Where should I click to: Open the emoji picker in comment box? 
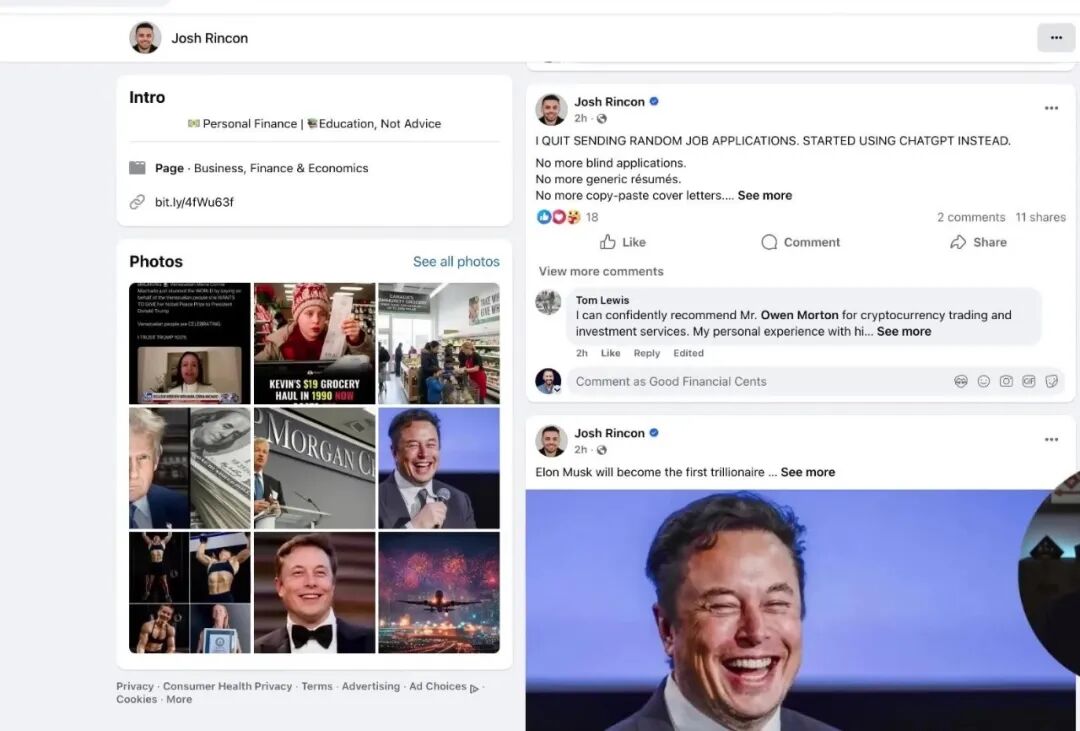click(984, 381)
